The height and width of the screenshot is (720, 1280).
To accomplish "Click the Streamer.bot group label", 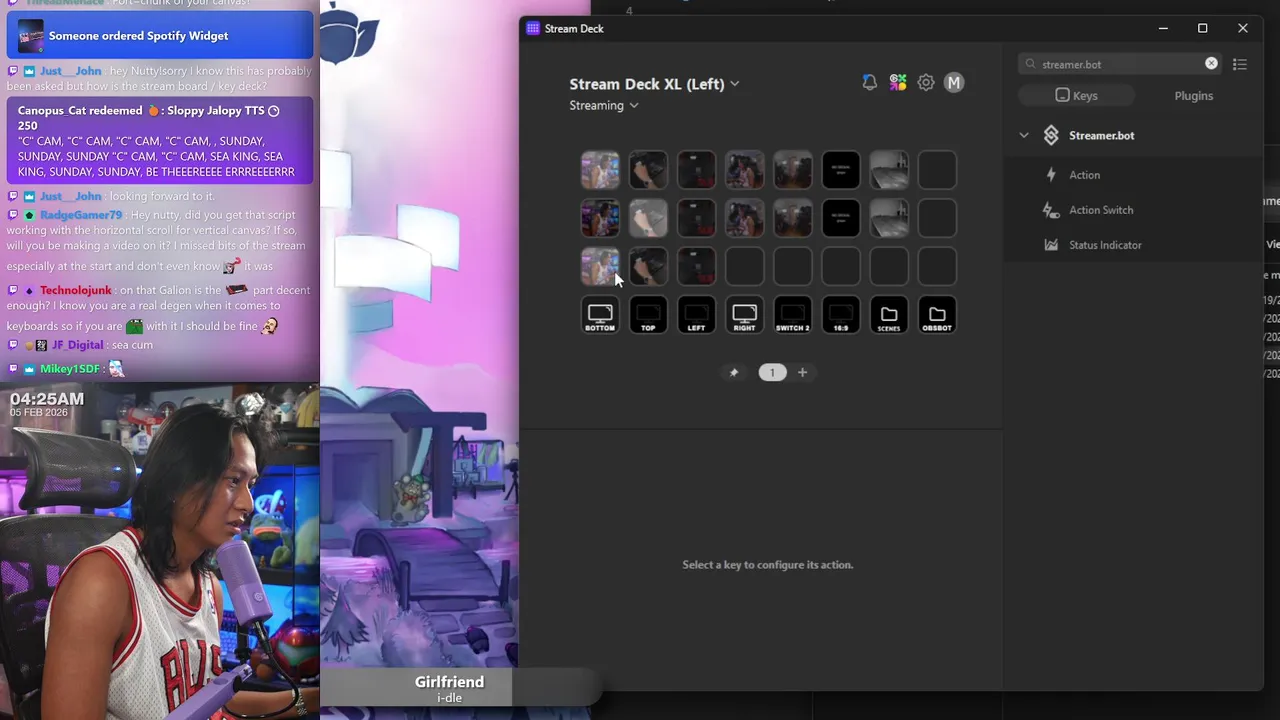I will (x=1101, y=135).
